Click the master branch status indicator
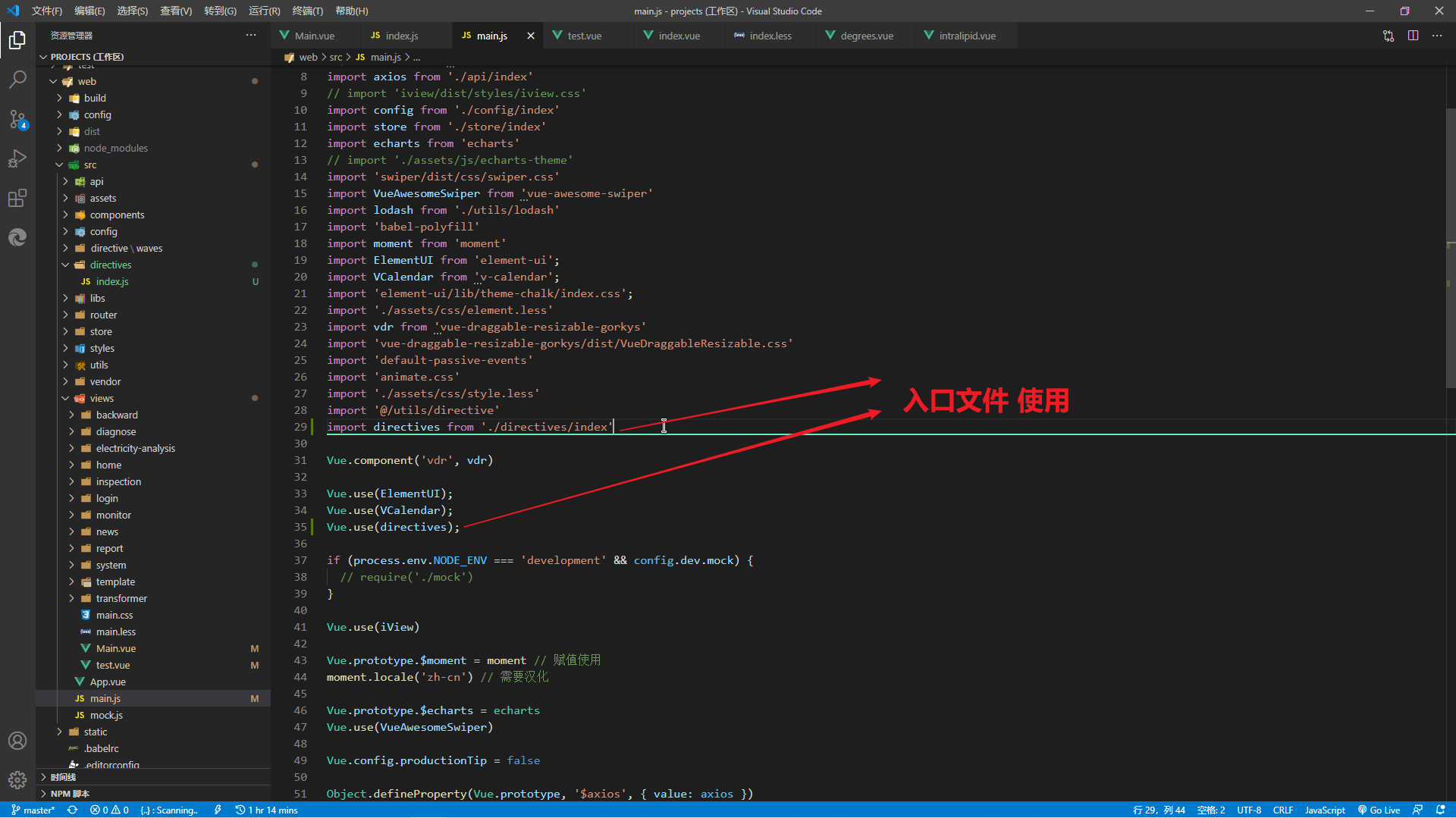 33,810
